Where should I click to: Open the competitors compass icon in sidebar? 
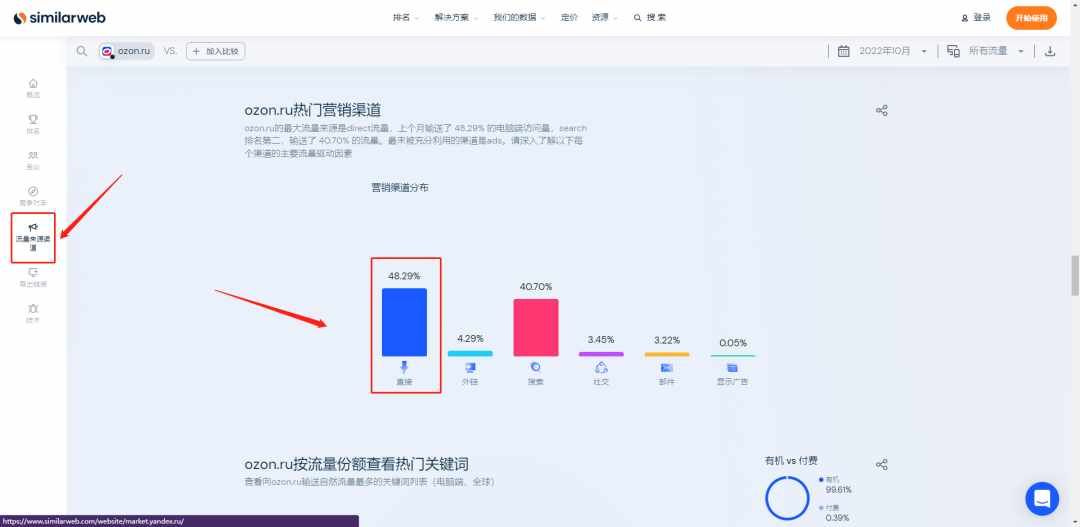pyautogui.click(x=33, y=191)
